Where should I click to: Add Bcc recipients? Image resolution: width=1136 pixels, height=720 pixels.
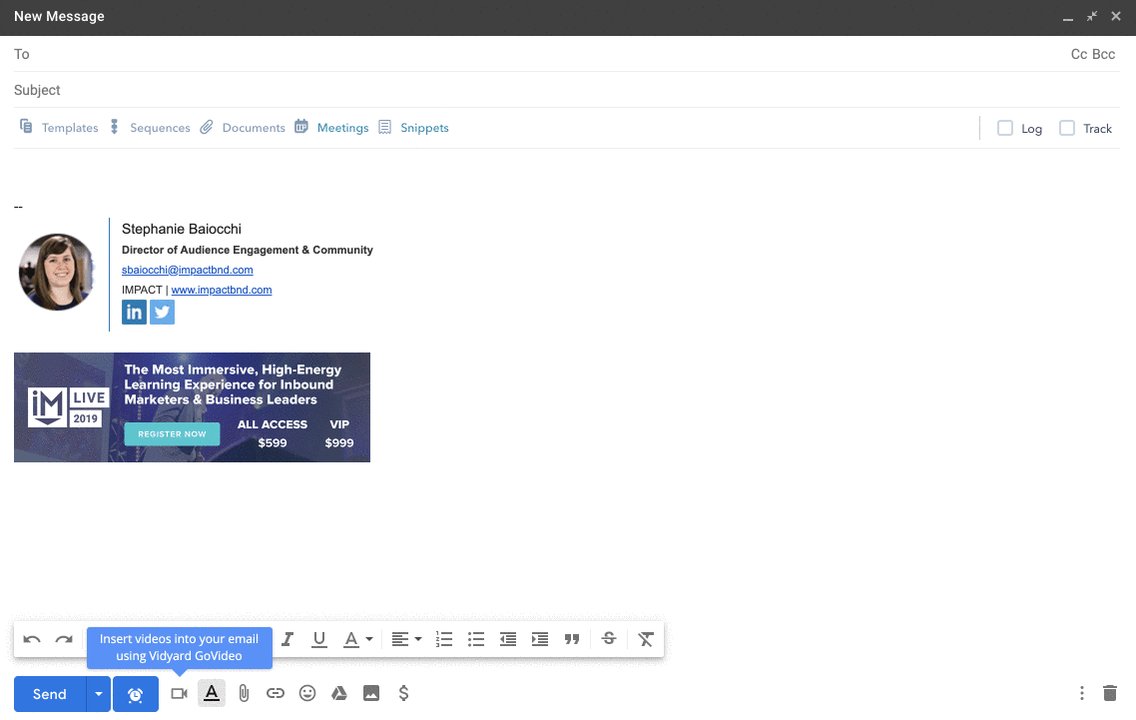[1103, 54]
